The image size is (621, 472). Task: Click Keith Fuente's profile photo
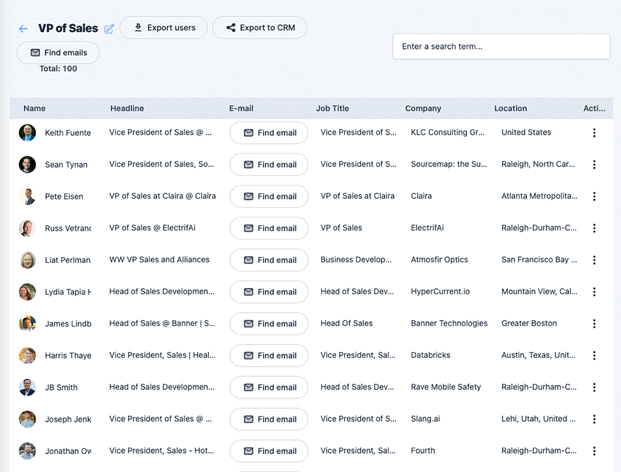(27, 133)
